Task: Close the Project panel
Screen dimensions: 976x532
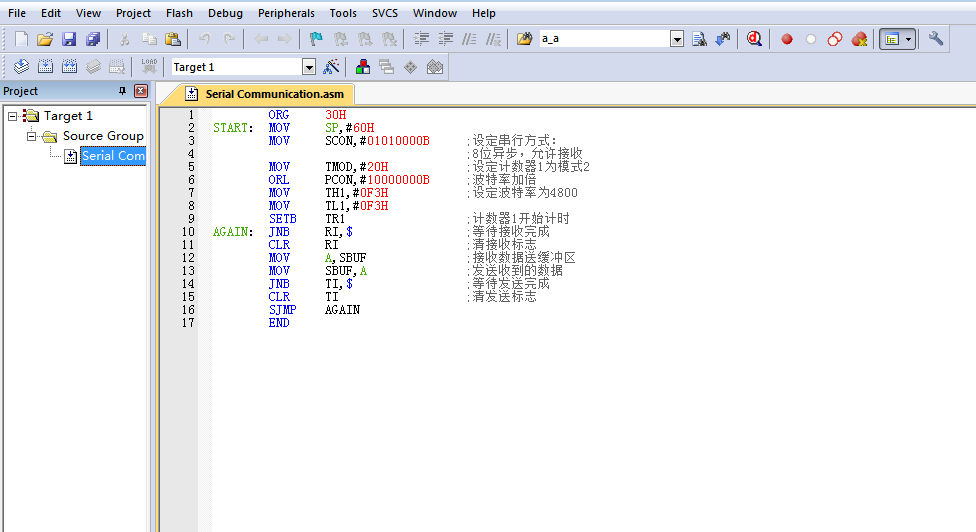Action: [x=141, y=91]
